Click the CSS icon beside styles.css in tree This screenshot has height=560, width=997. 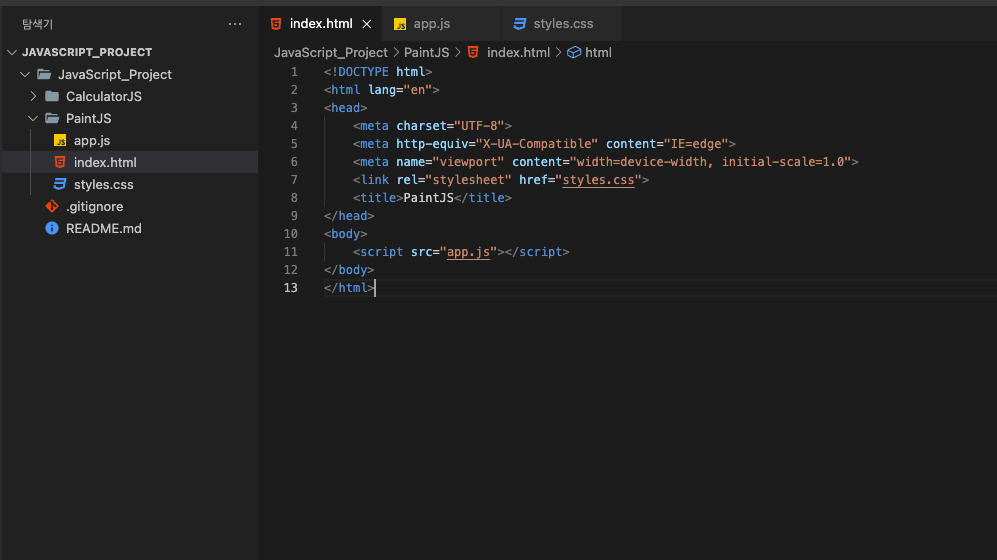tap(60, 184)
